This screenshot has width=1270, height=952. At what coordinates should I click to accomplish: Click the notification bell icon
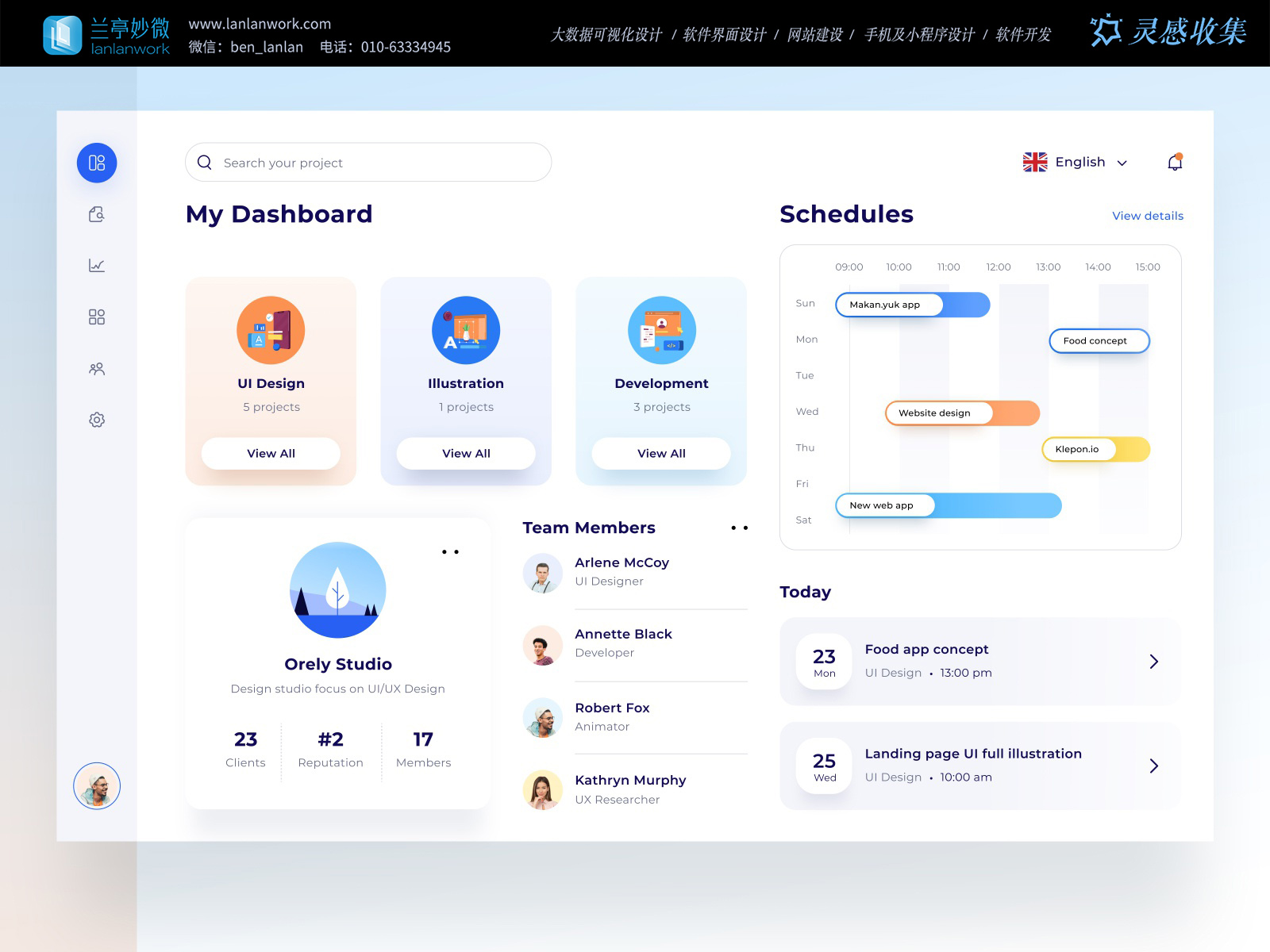click(1174, 162)
